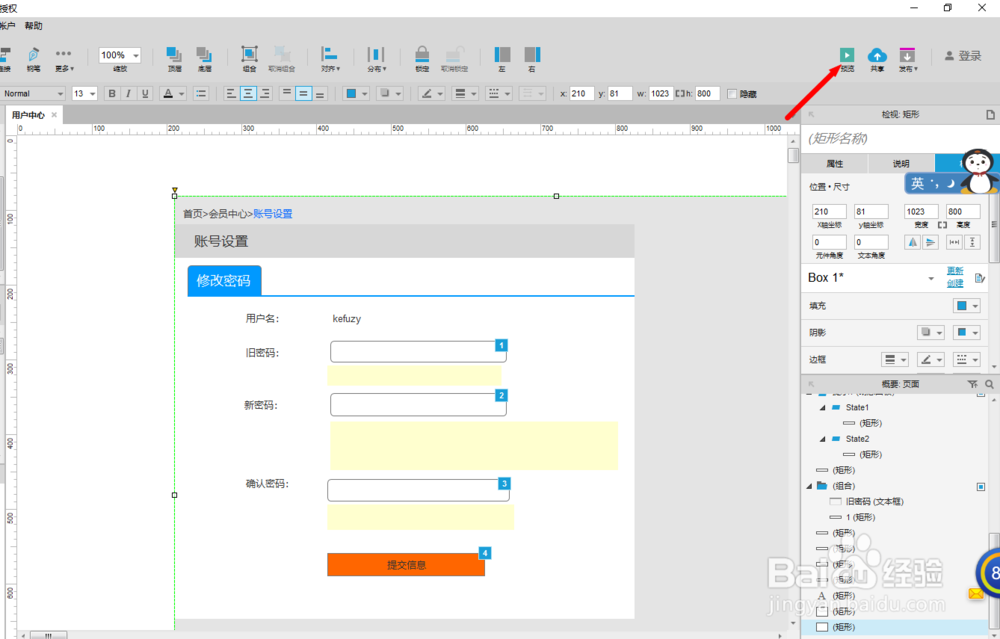
Task: Switch to the Notes (说明) tab
Action: coord(901,164)
